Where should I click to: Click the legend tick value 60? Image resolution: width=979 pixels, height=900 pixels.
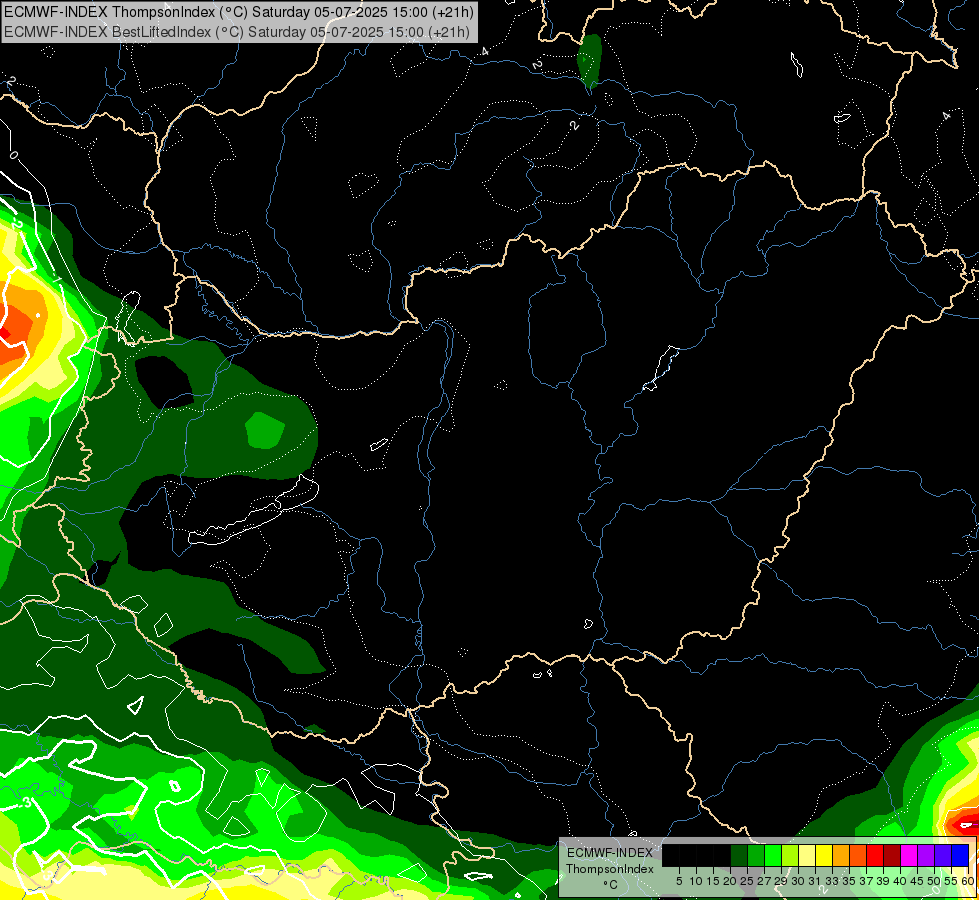[968, 881]
